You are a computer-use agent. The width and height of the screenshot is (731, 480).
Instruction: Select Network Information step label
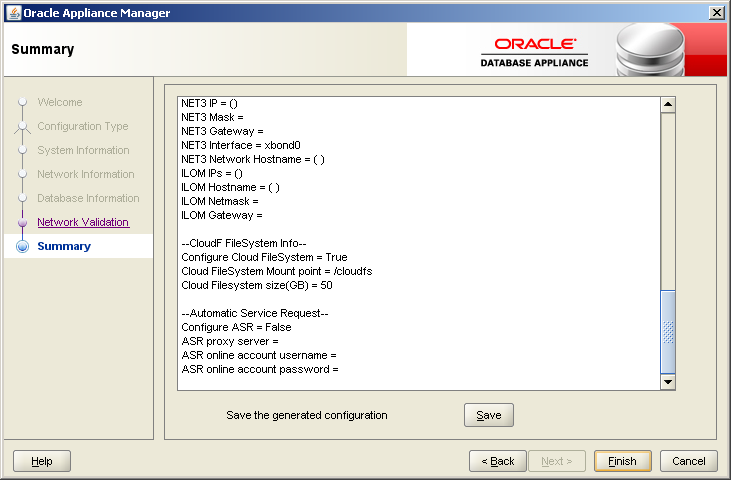pyautogui.click(x=86, y=174)
